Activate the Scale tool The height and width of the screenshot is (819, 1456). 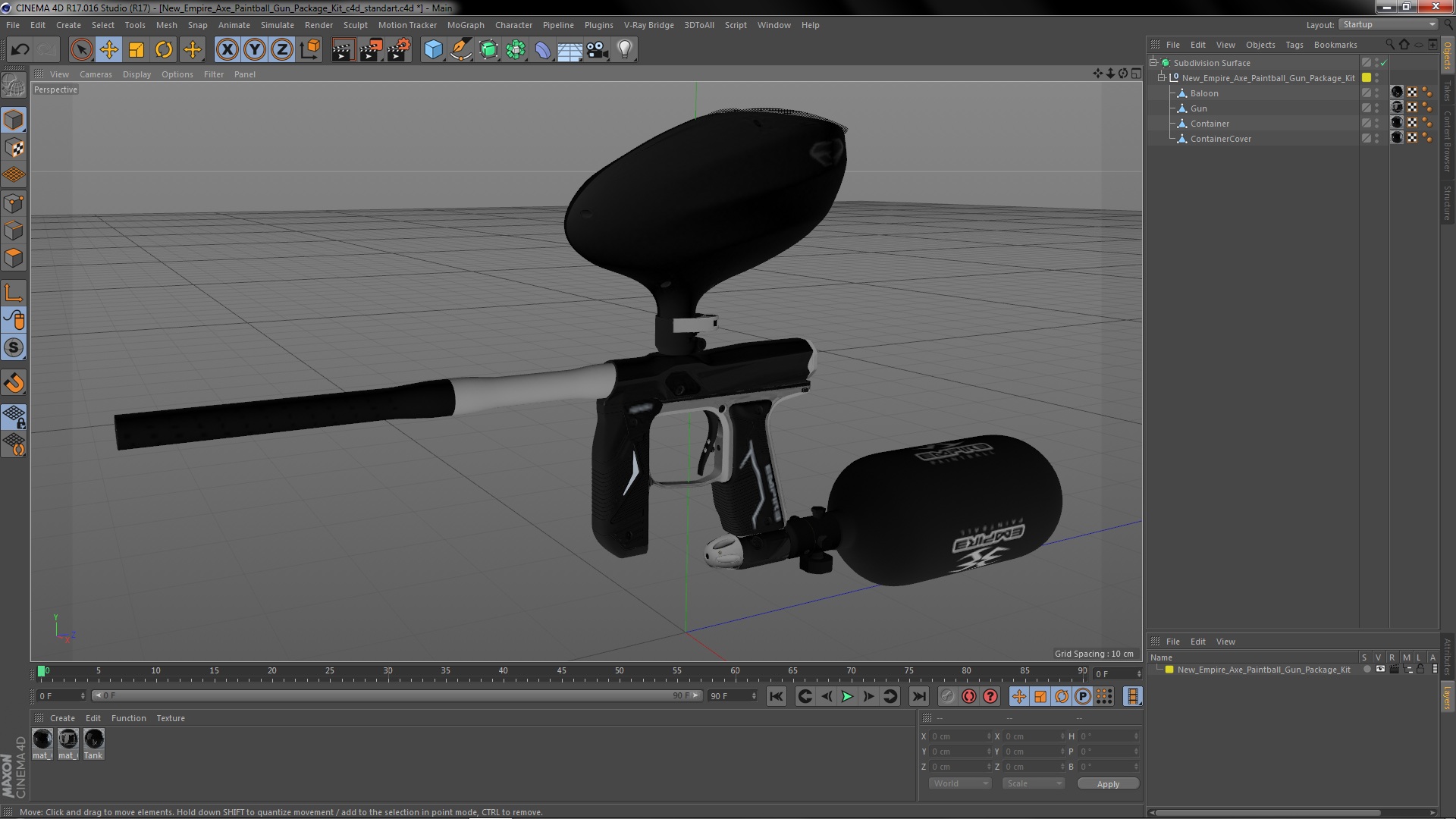click(136, 50)
